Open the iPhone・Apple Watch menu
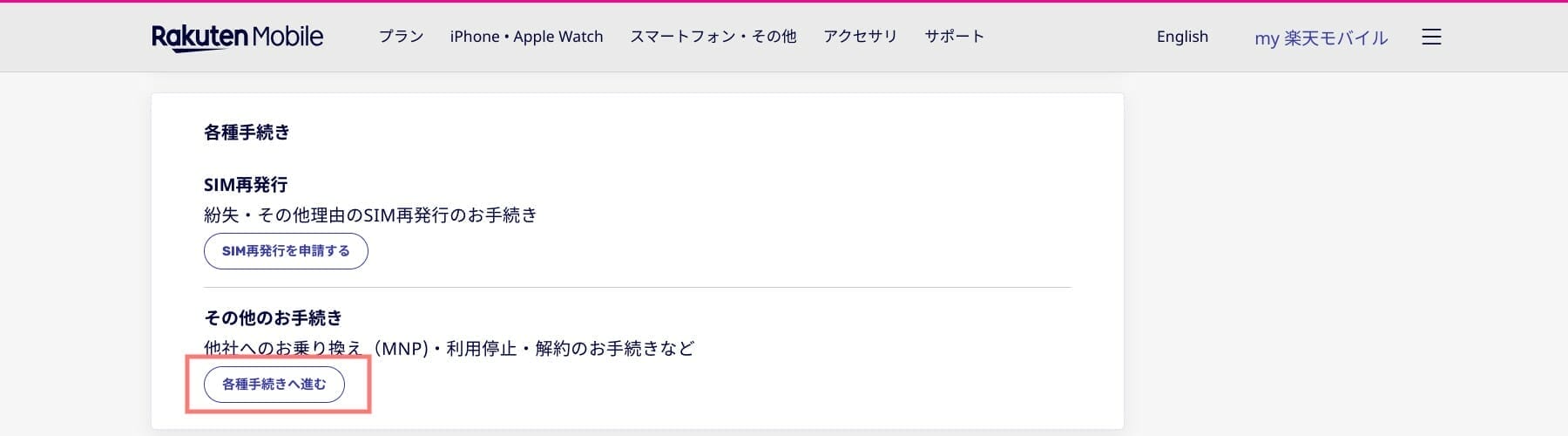This screenshot has height=436, width=1568. 526,37
